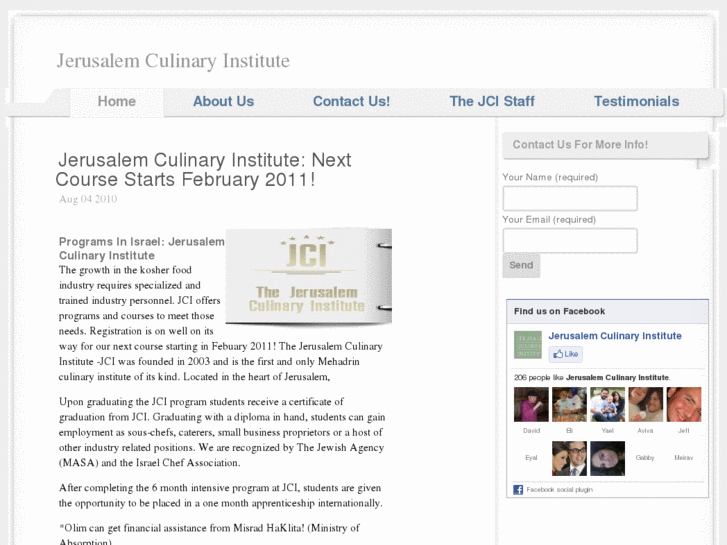Open Aviva's Facebook profile photo
Viewport: 727px width, 545px height.
coord(646,404)
